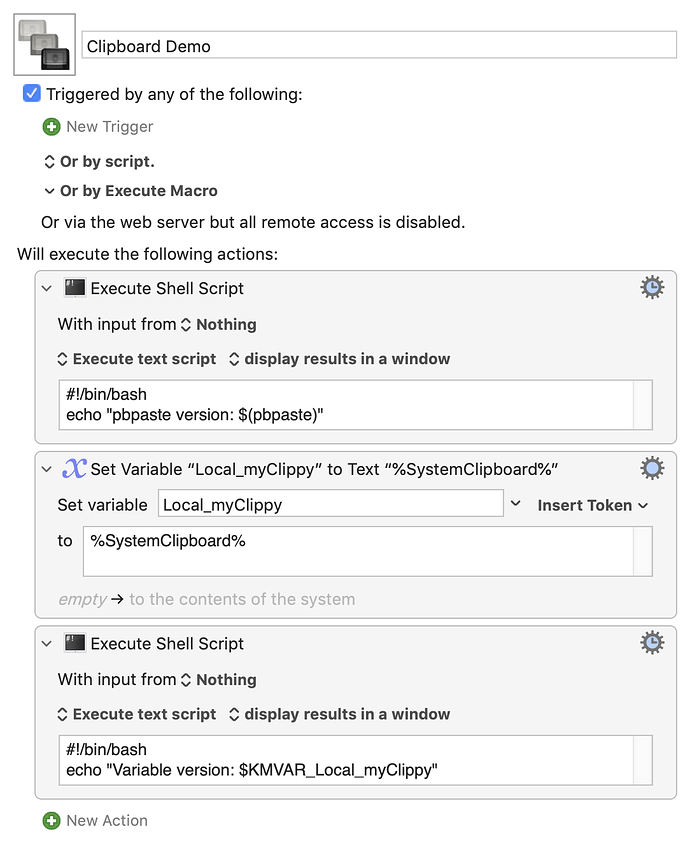Open gear menu of last Execute Shell Script

point(652,643)
